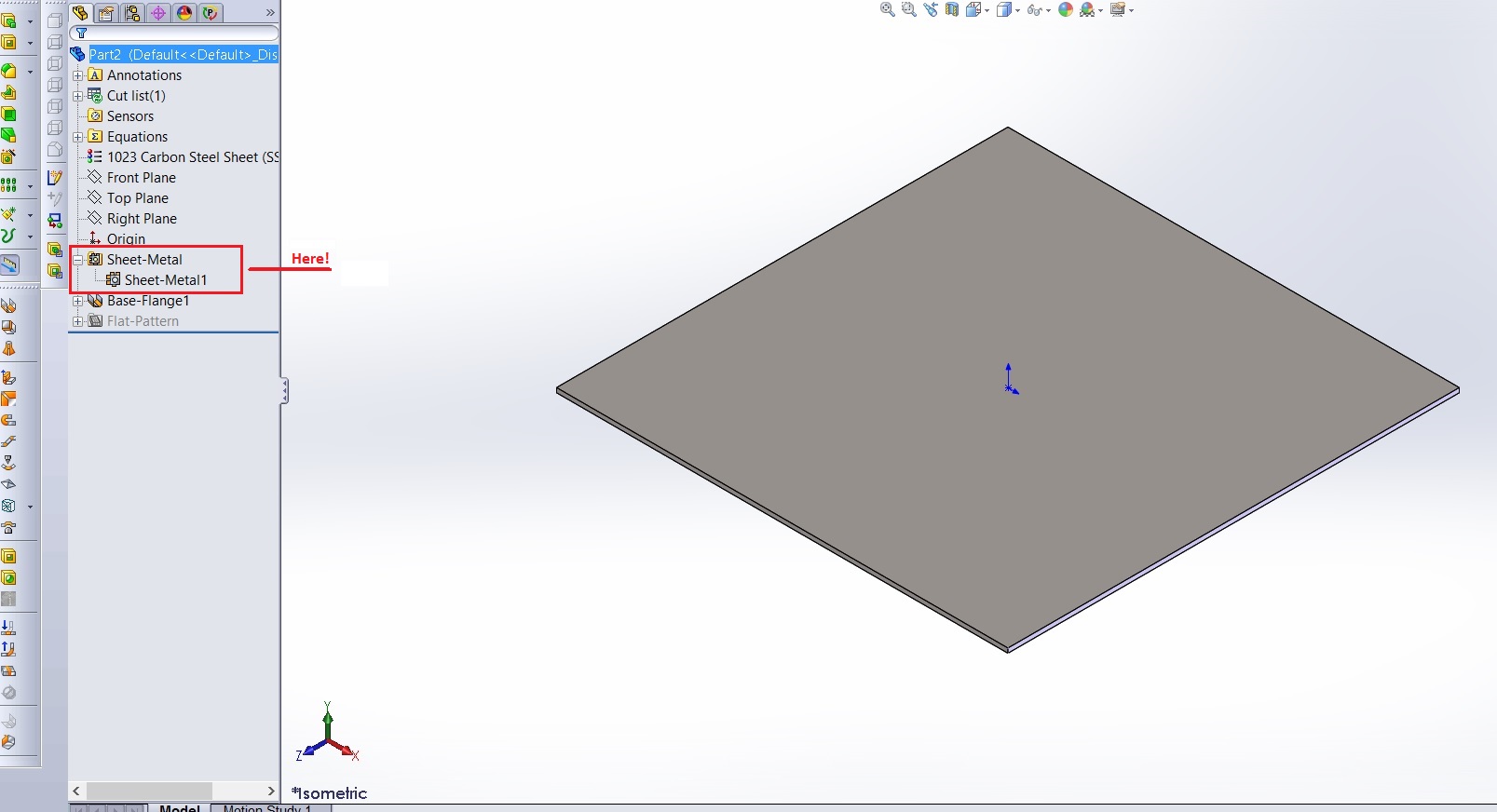Screen dimensions: 1497x812
Task: Click the View Settings monitor icon
Action: pos(1118,9)
